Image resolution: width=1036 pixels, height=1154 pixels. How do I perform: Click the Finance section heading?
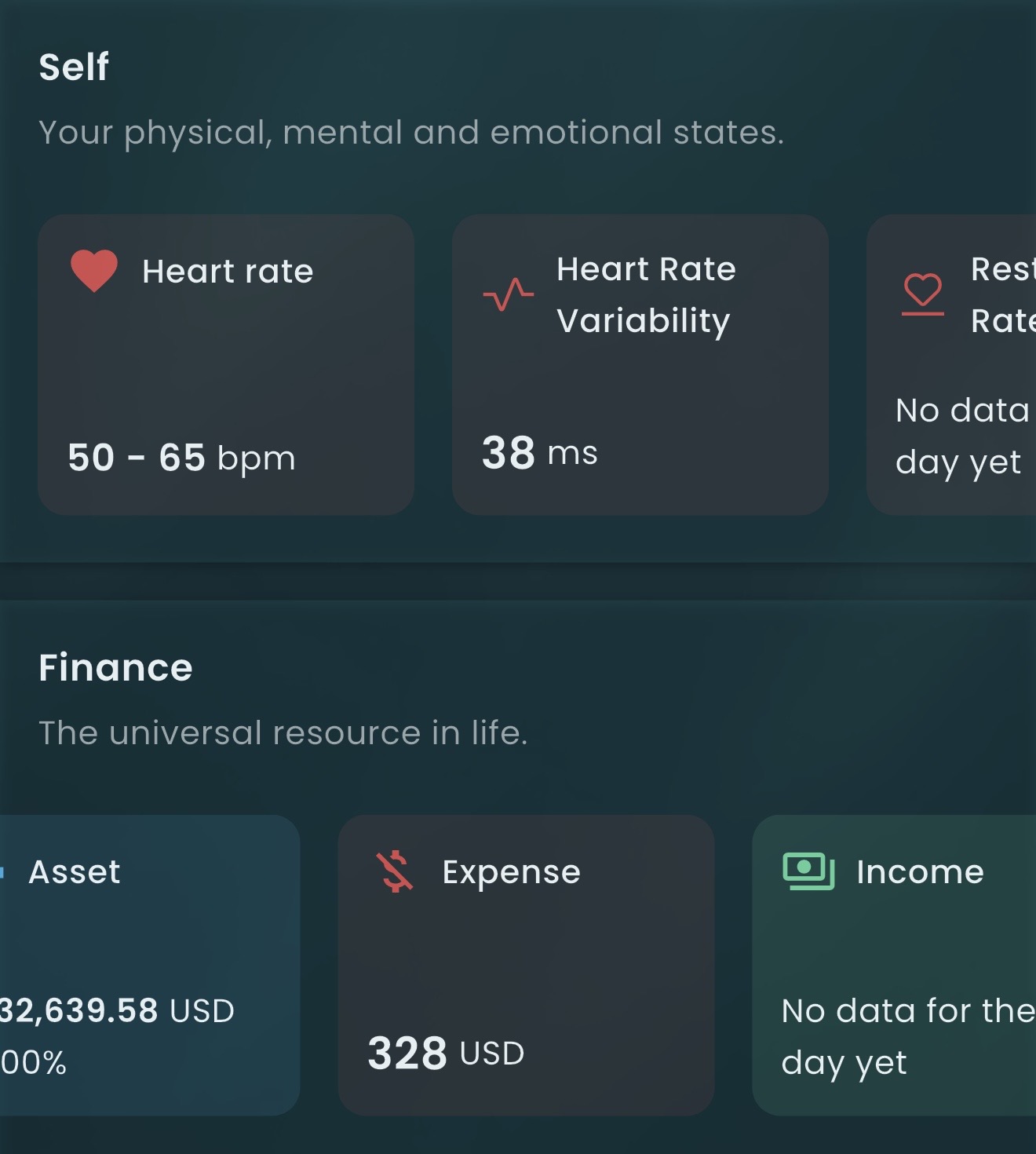point(115,668)
